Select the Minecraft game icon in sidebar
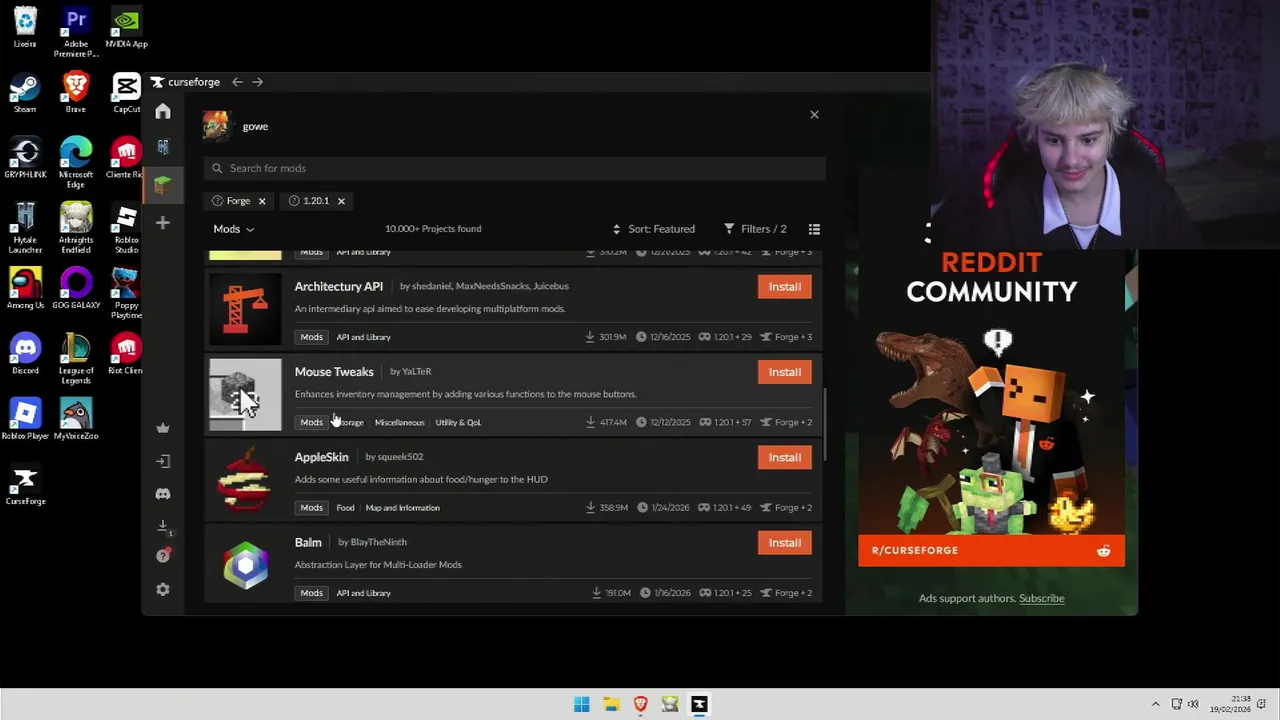The height and width of the screenshot is (720, 1280). [x=163, y=185]
